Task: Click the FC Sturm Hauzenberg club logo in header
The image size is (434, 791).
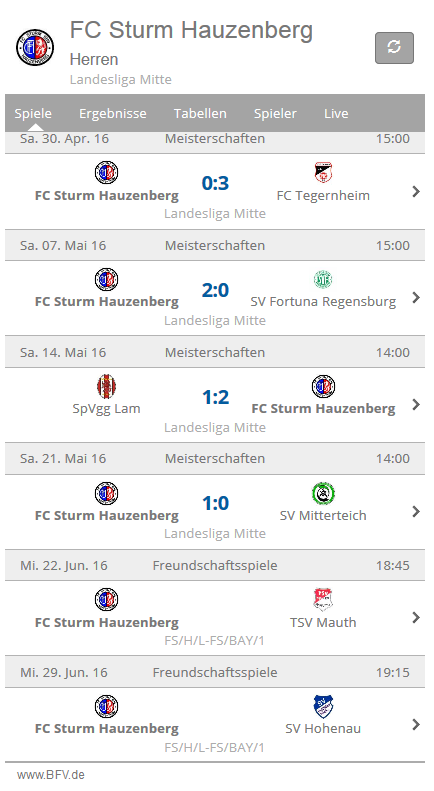Action: [x=35, y=47]
